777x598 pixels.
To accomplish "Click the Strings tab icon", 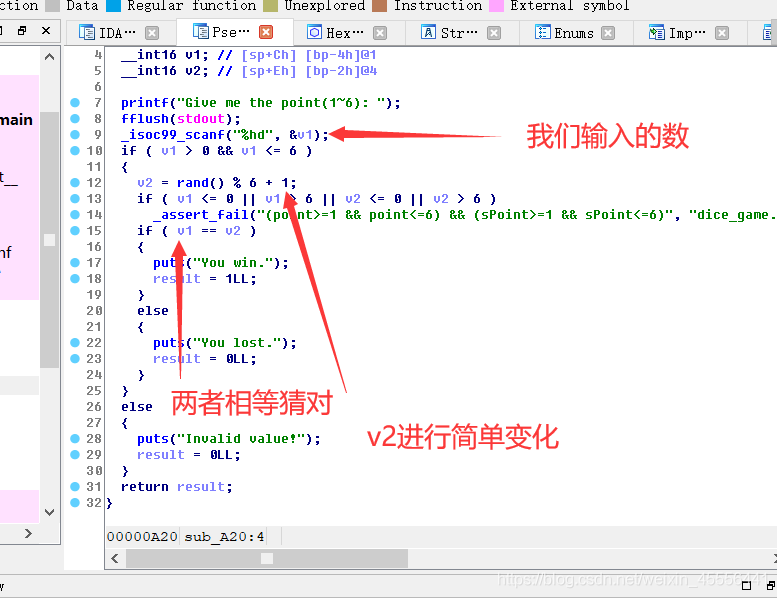I will click(x=428, y=33).
